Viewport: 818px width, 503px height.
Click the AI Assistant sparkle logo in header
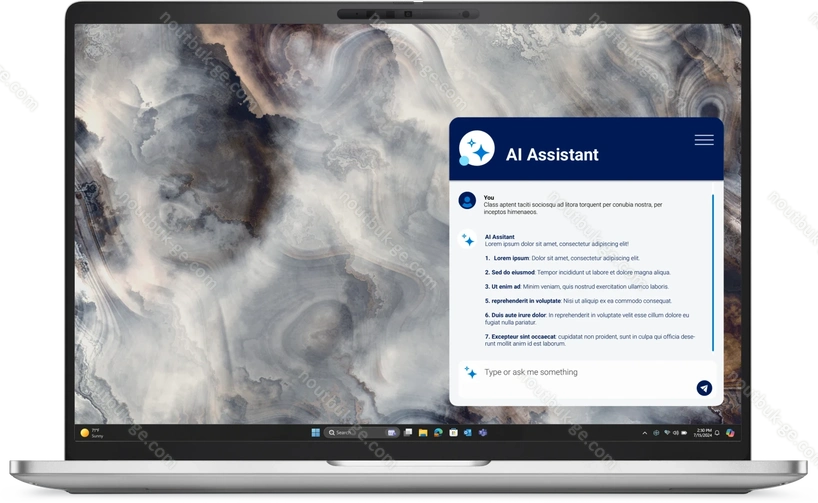477,151
